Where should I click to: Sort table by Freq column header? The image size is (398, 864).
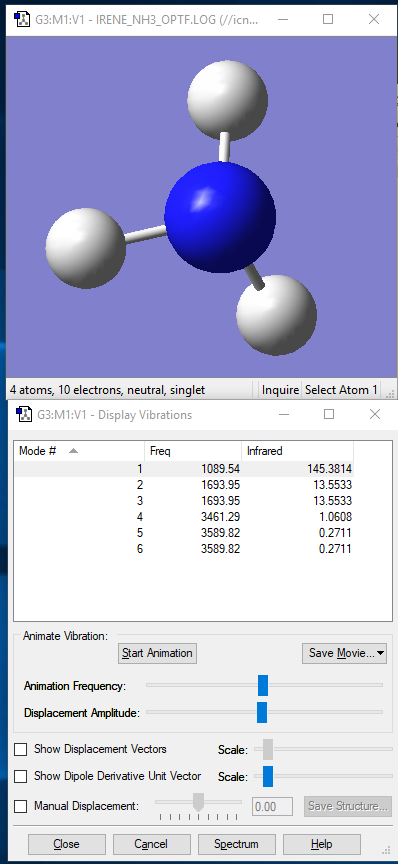[193, 451]
